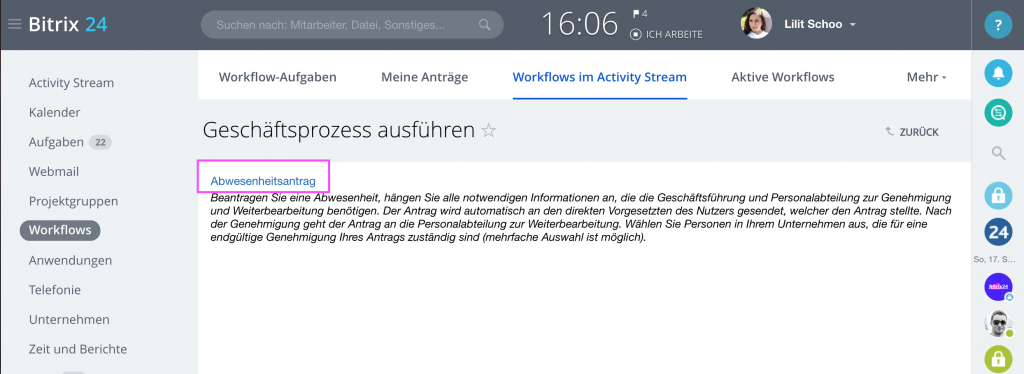The width and height of the screenshot is (1024, 374).
Task: Click the sidebar search magnifier icon
Action: (998, 153)
